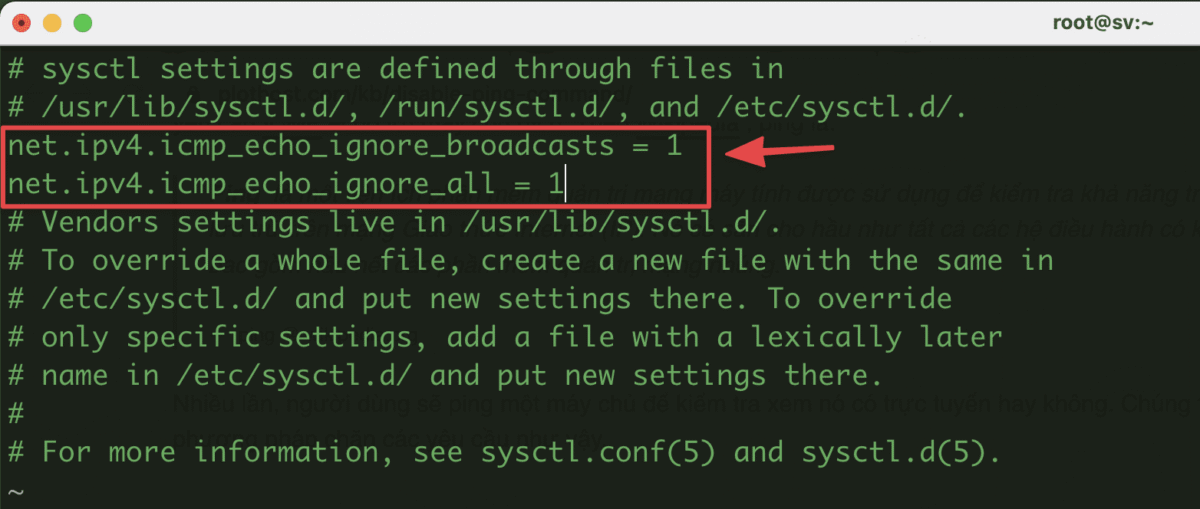1200x509 pixels.
Task: Click the red arrow annotation
Action: [780, 153]
